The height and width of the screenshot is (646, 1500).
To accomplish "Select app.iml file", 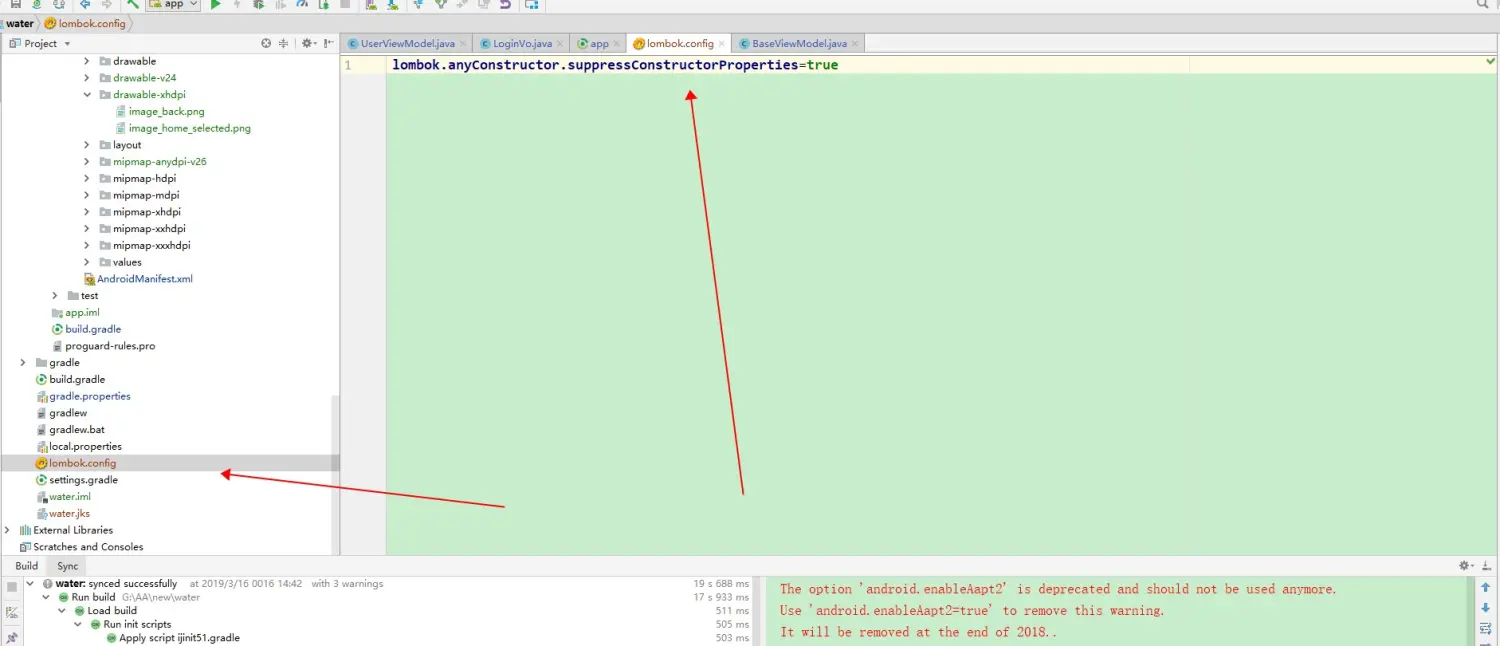I will pyautogui.click(x=82, y=312).
